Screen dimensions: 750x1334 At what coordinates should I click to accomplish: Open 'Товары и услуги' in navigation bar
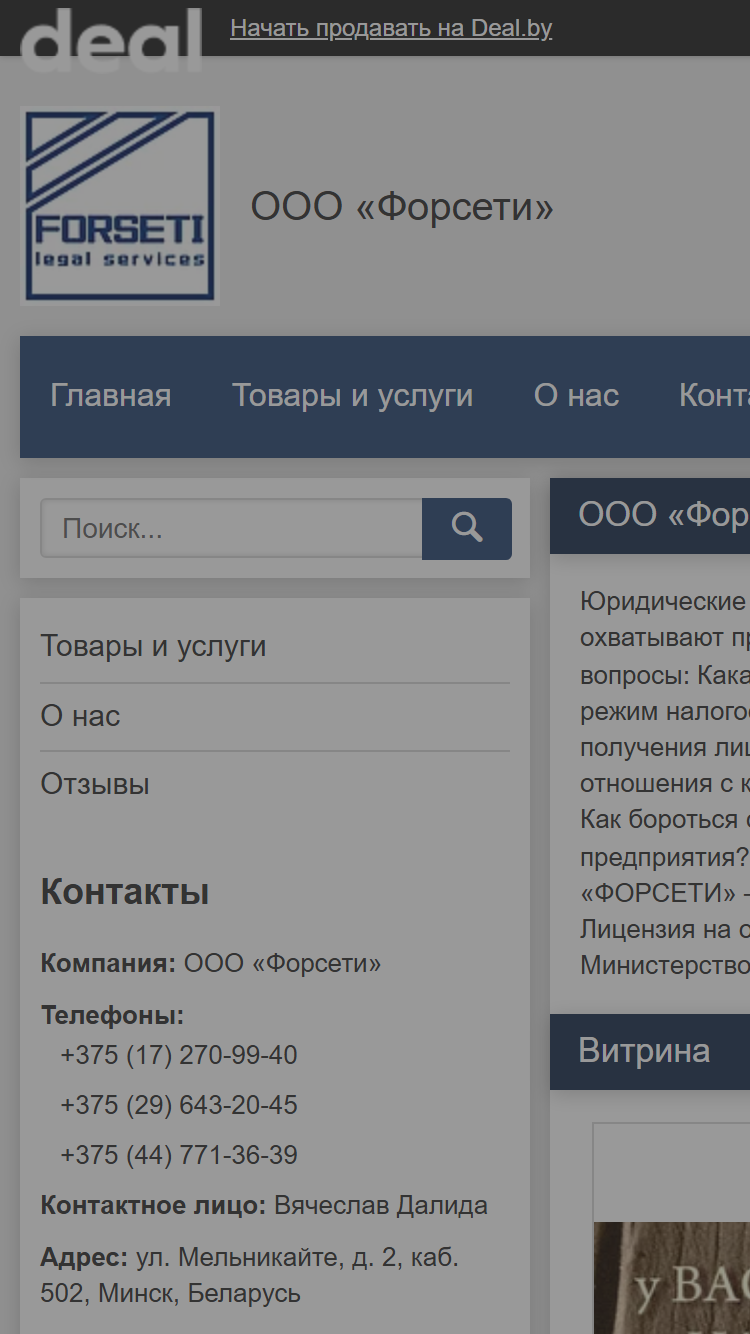(x=352, y=396)
